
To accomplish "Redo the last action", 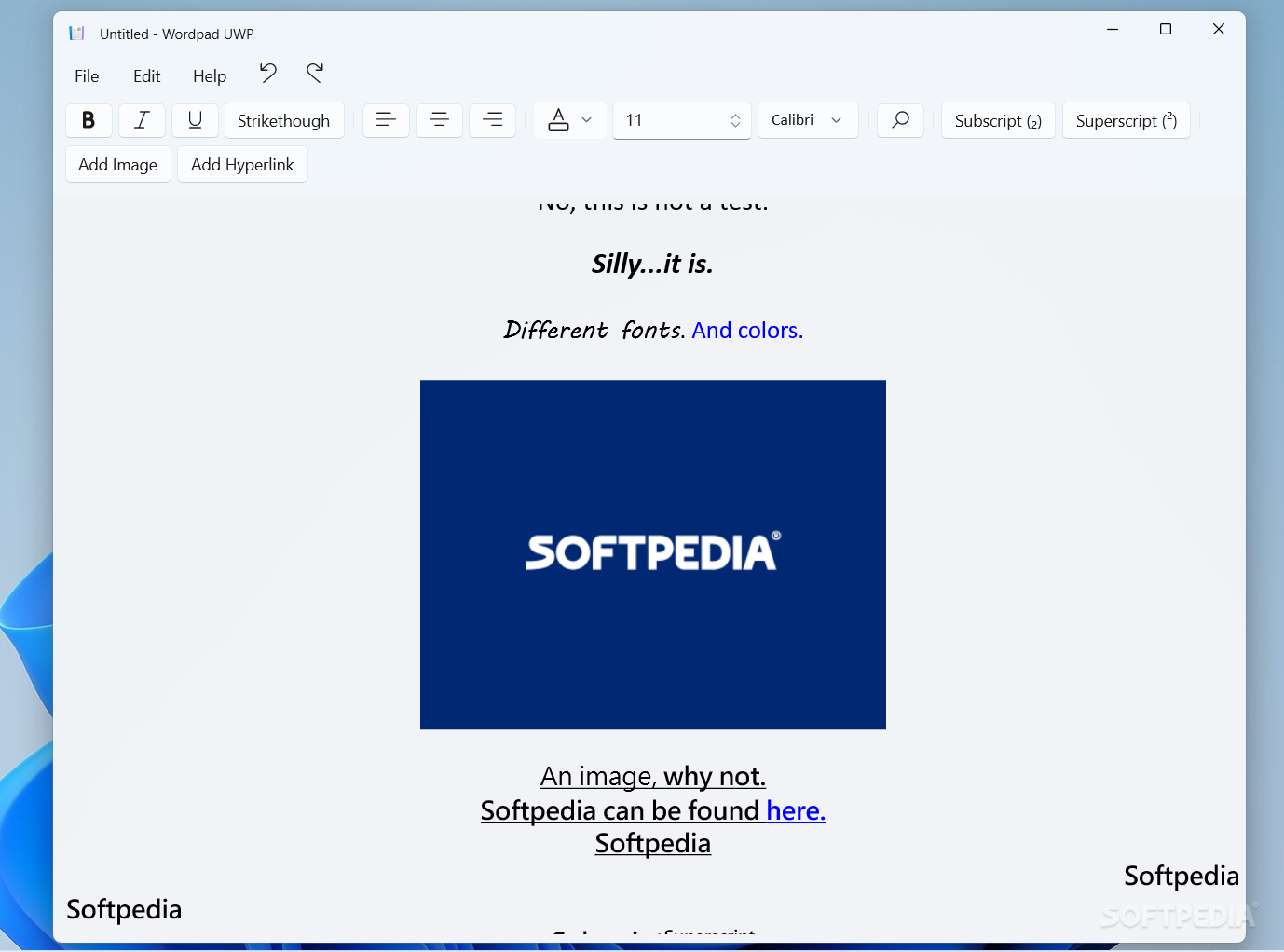I will pos(315,74).
